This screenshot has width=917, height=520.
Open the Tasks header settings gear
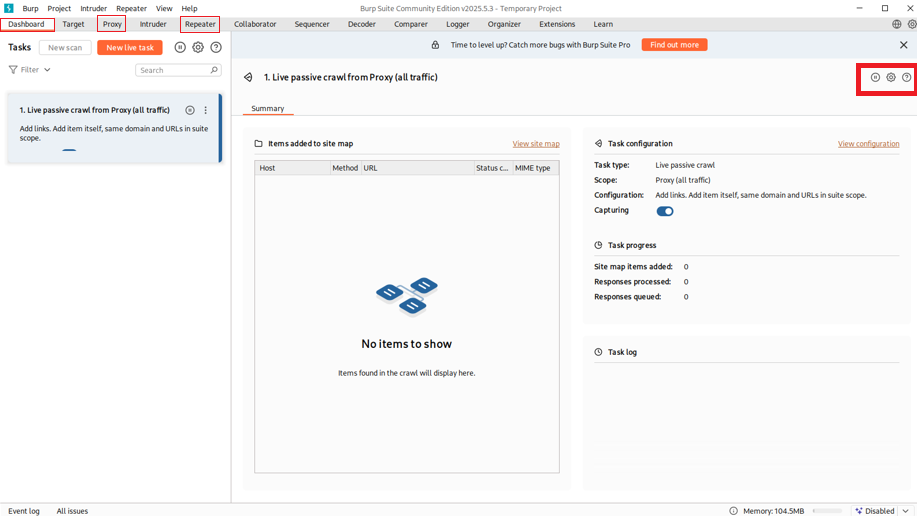click(198, 47)
